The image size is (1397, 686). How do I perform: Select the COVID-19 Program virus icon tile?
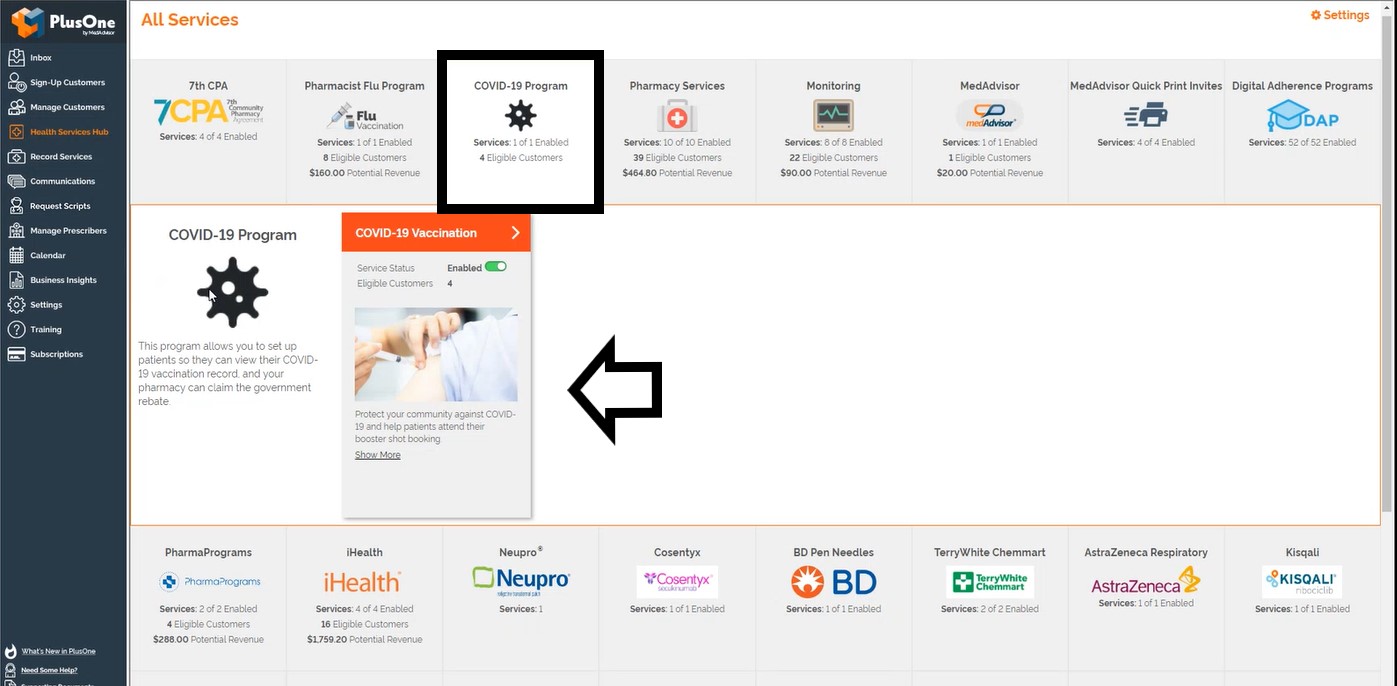pos(520,116)
